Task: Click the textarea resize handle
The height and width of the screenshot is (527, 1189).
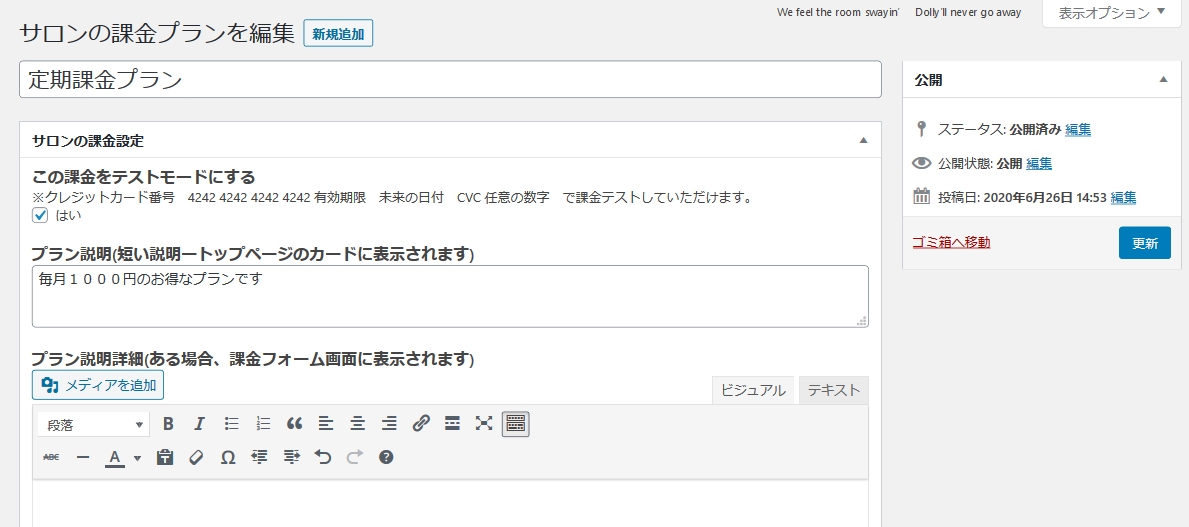Action: click(861, 321)
